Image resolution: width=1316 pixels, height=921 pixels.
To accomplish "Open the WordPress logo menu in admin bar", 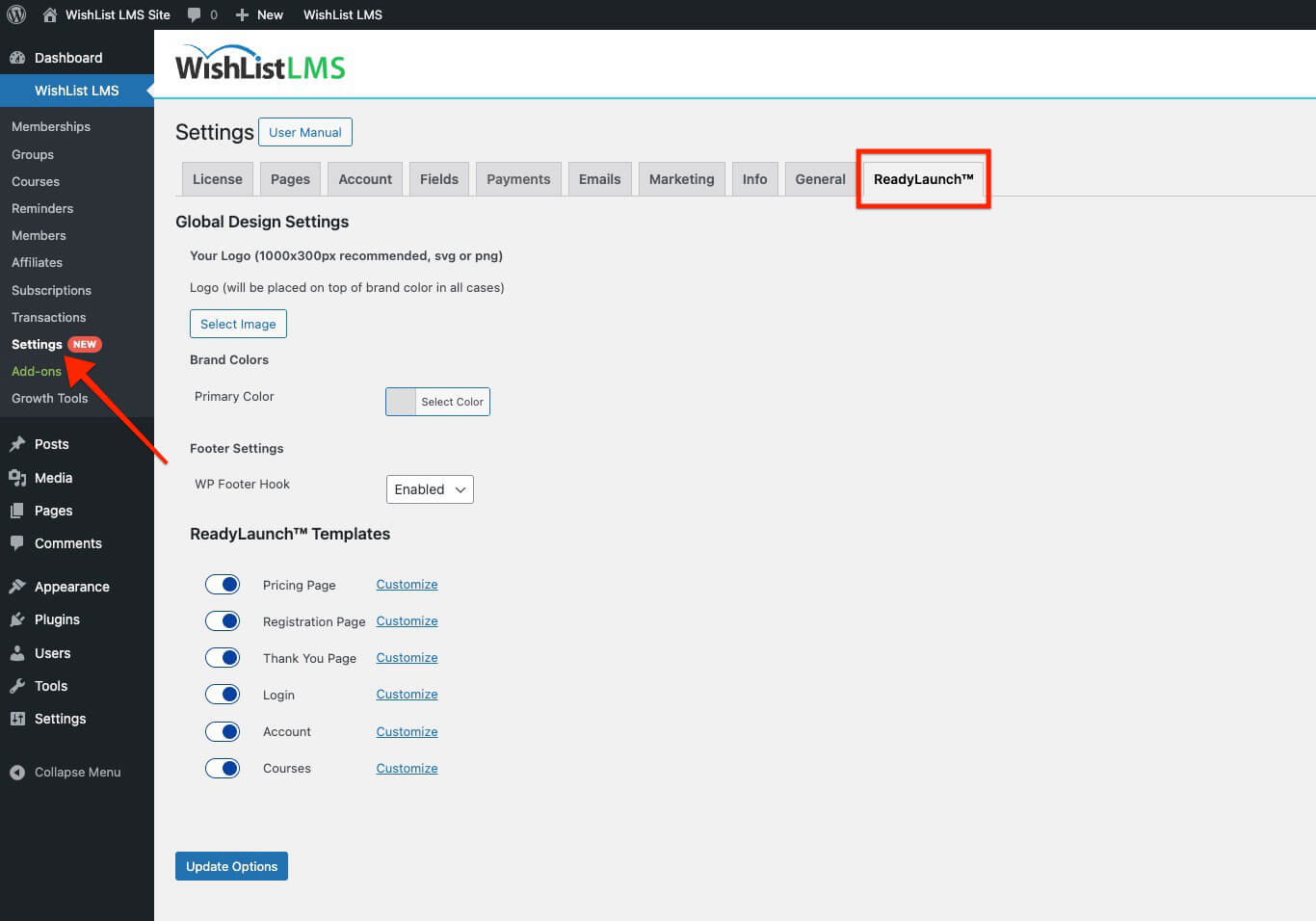I will (x=14, y=13).
